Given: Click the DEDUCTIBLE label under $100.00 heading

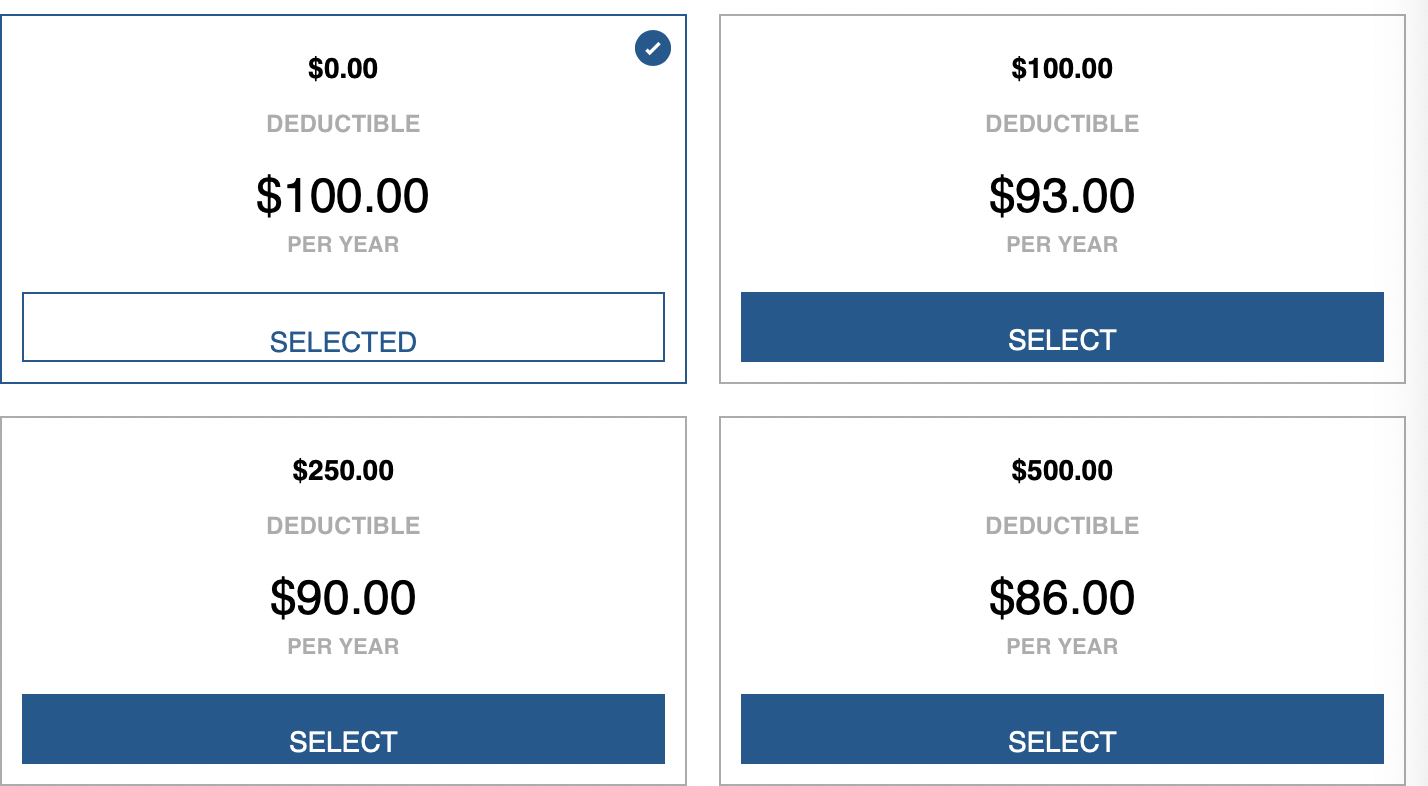Looking at the screenshot, I should 1062,124.
